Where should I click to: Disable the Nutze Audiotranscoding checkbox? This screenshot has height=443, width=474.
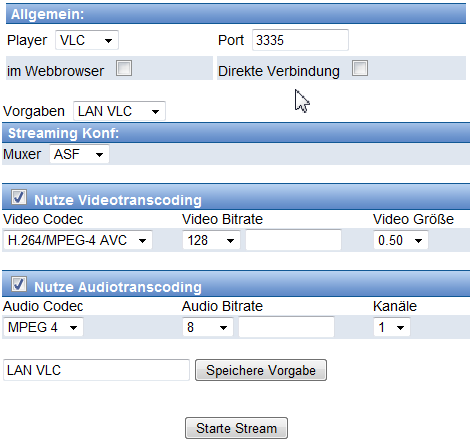pos(19,284)
